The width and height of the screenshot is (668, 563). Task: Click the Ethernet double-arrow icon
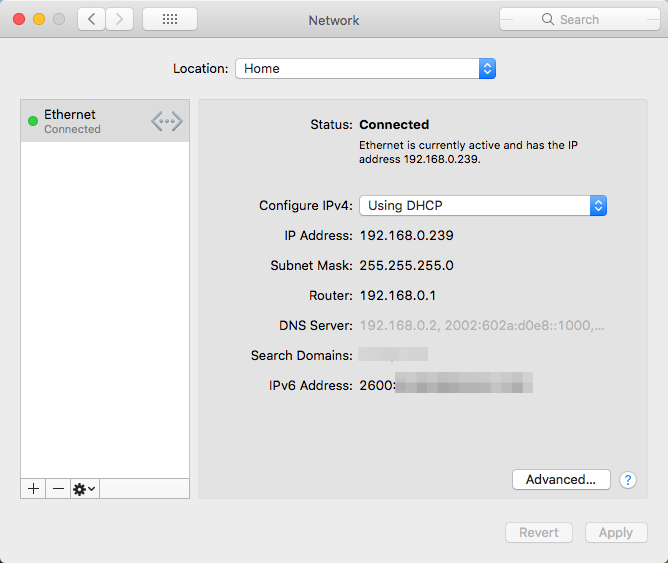pos(167,121)
